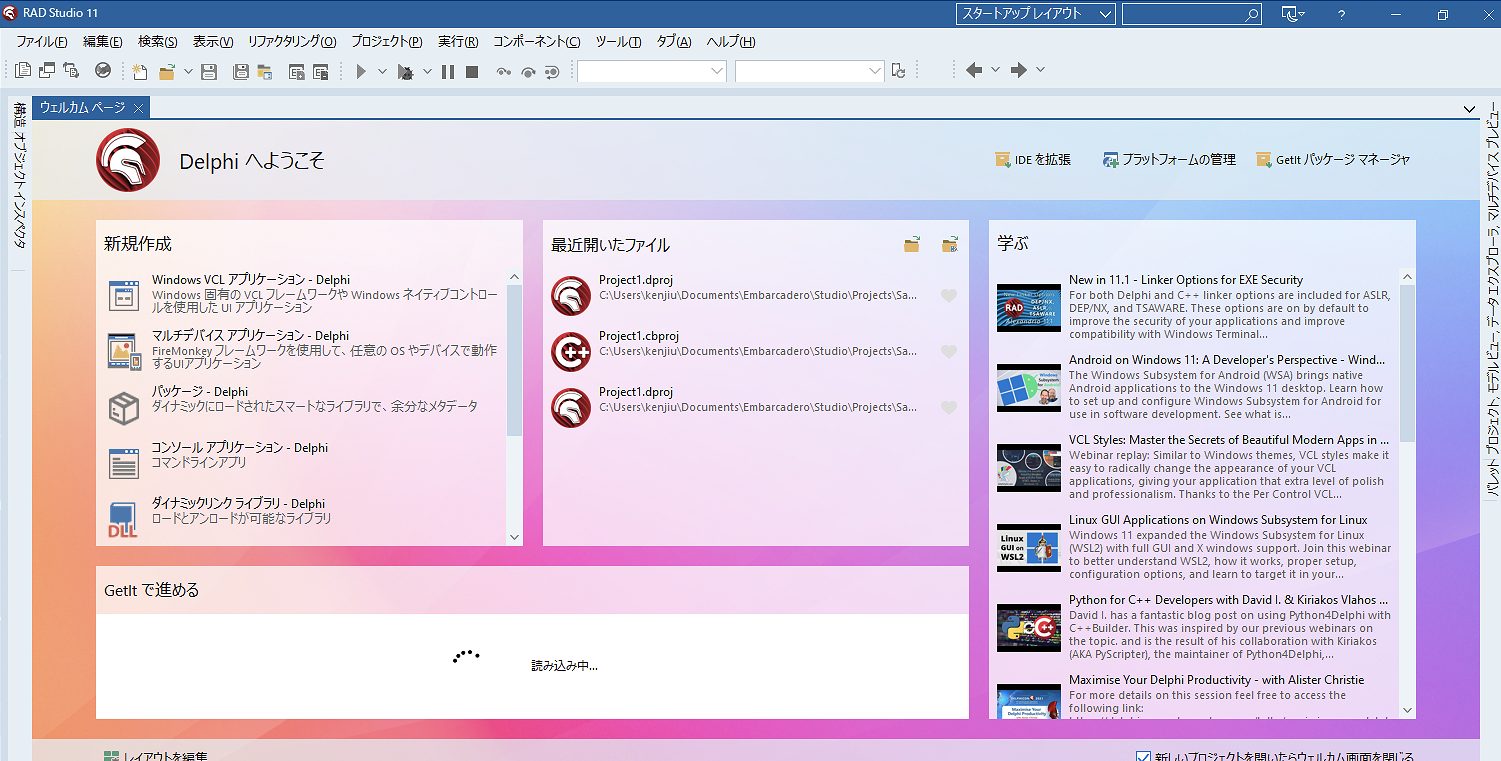Open the プロジェクト(P) menu
This screenshot has height=761, width=1501.
coord(387,41)
